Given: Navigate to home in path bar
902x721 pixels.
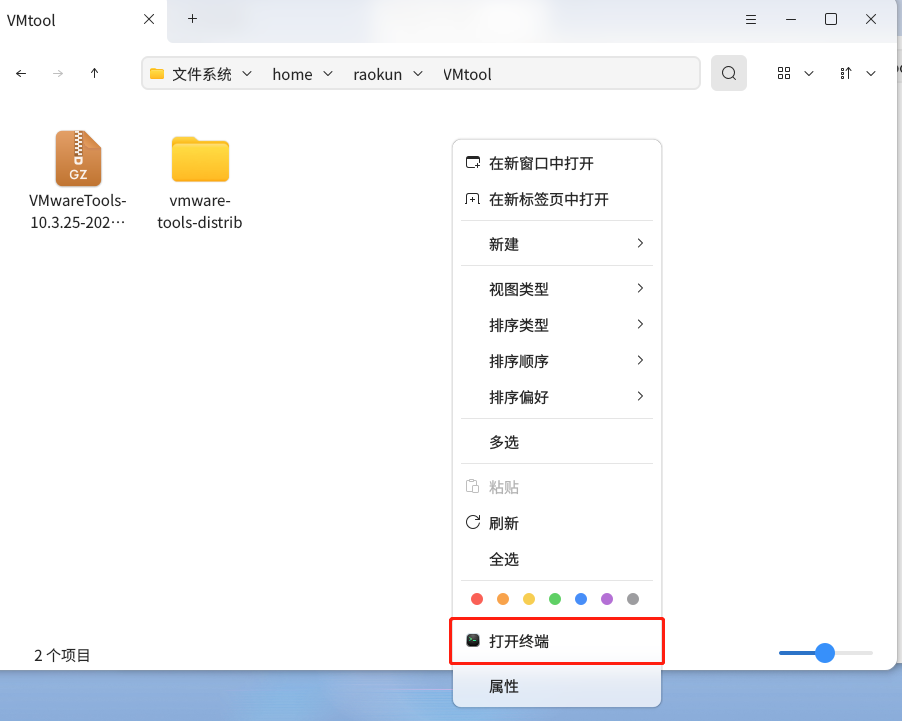Looking at the screenshot, I should [292, 74].
